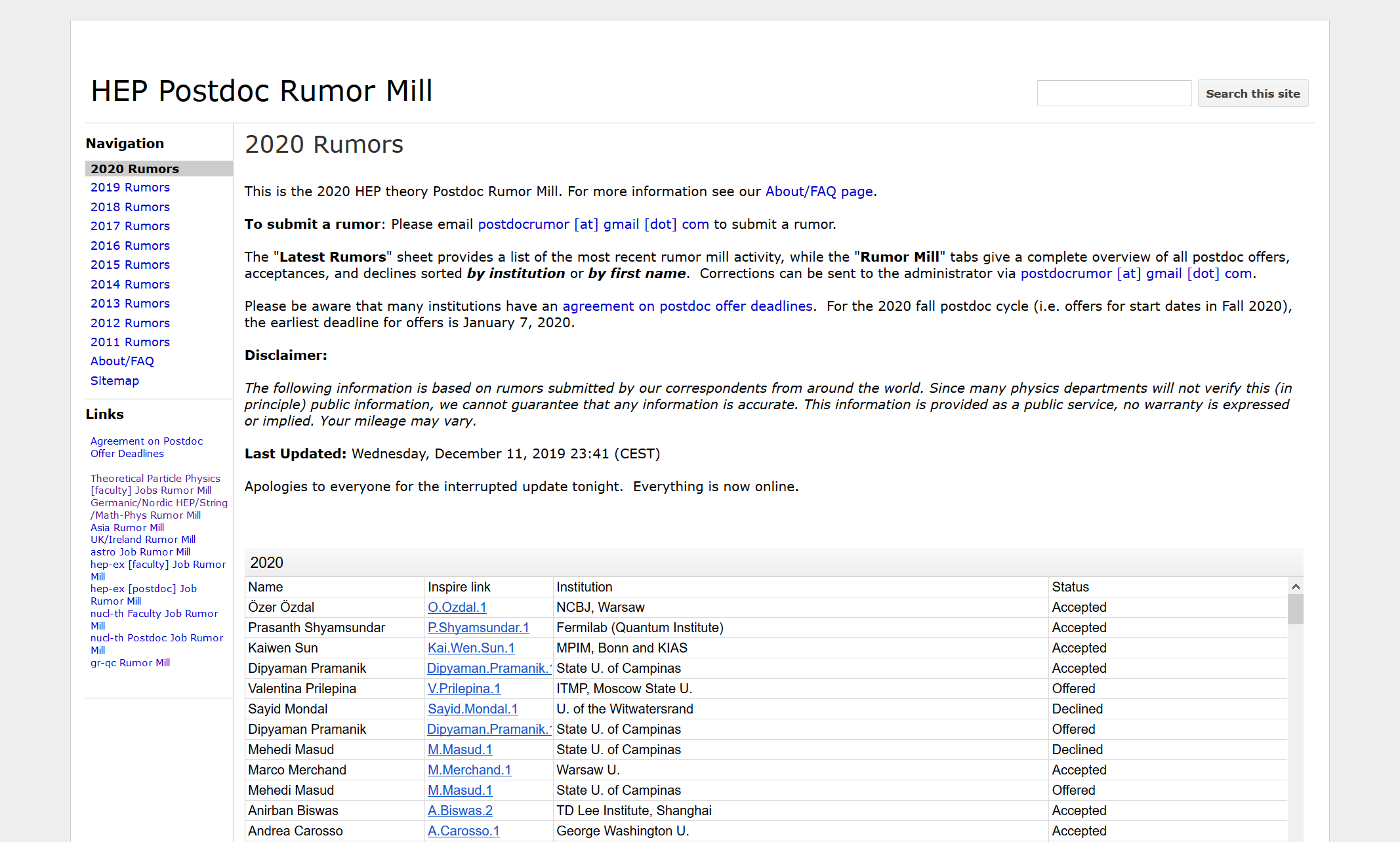Open Inspire link V.Prilepina.1
This screenshot has height=842, width=1400.
pyautogui.click(x=464, y=689)
